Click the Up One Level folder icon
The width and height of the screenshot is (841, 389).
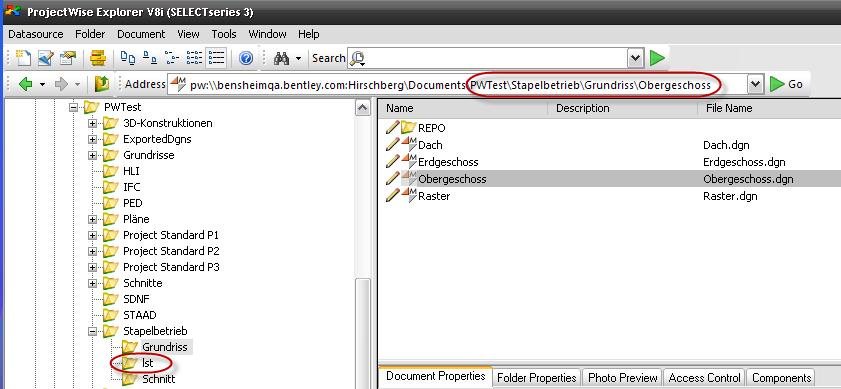point(101,84)
